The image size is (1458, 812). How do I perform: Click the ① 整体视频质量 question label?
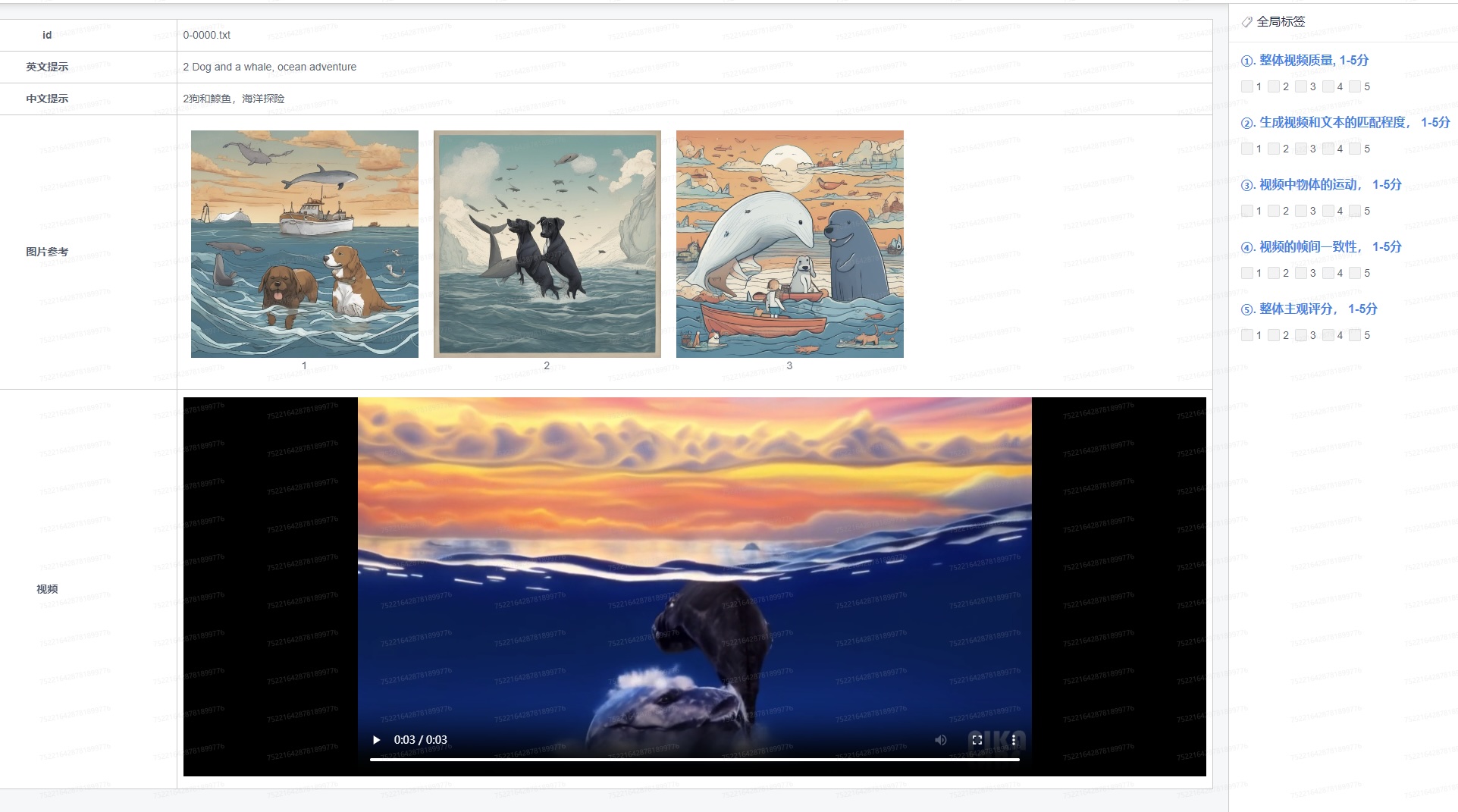(1305, 60)
